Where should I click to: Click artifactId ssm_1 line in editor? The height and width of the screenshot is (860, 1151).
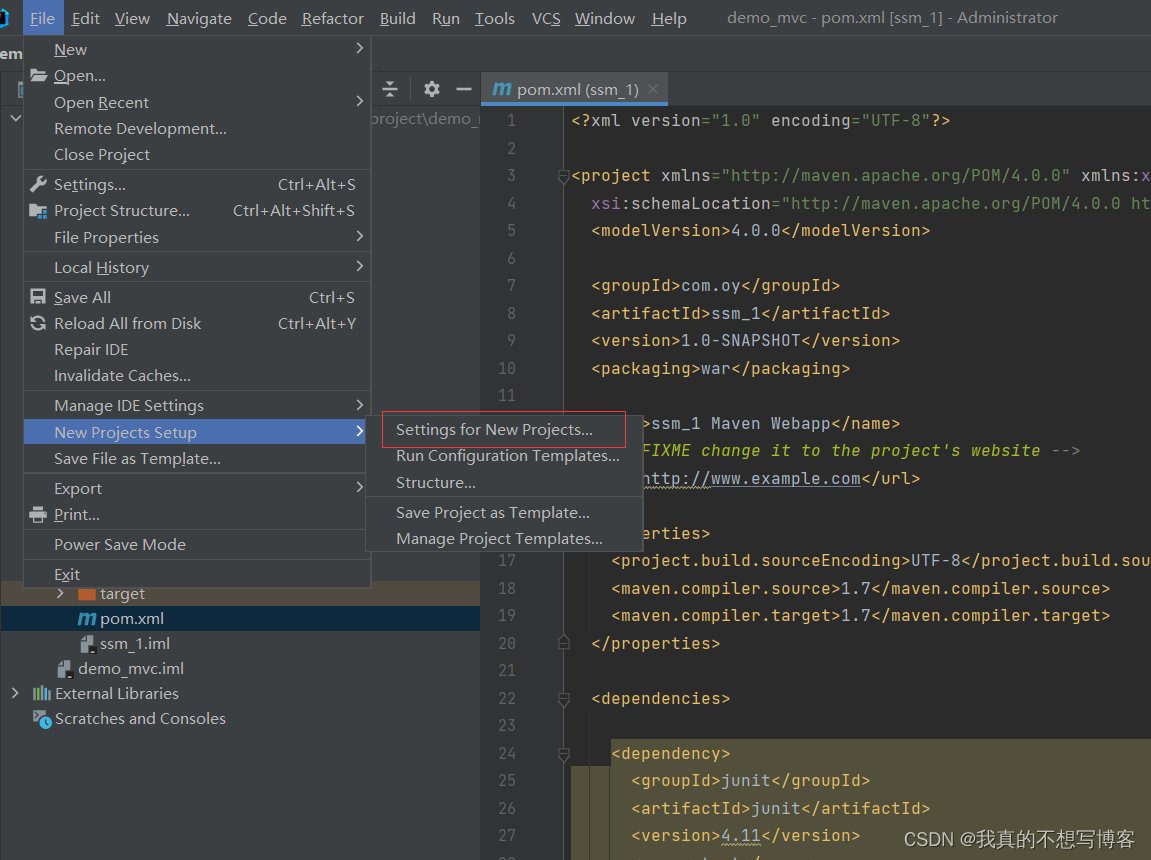coord(740,313)
